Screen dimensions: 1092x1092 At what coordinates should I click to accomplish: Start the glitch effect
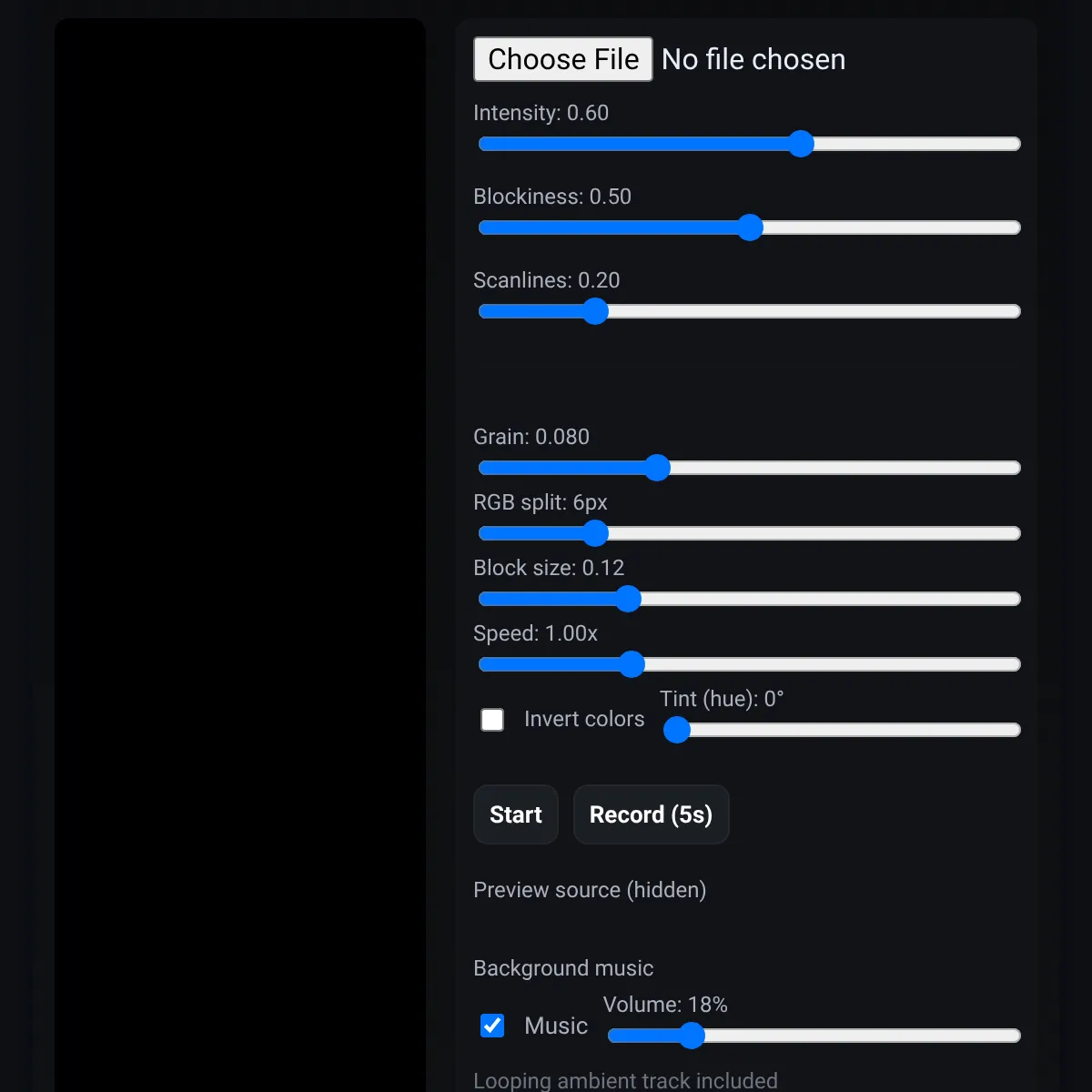pyautogui.click(x=516, y=814)
